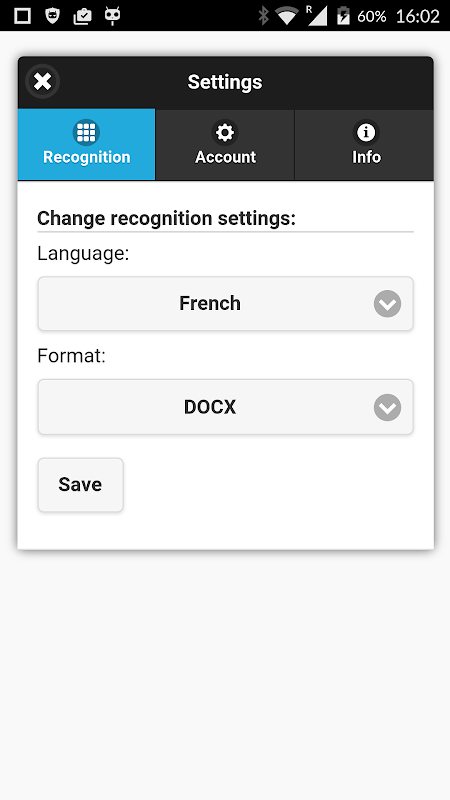Tap the Wi-Fi status bar icon
The width and height of the screenshot is (450, 800).
[287, 16]
